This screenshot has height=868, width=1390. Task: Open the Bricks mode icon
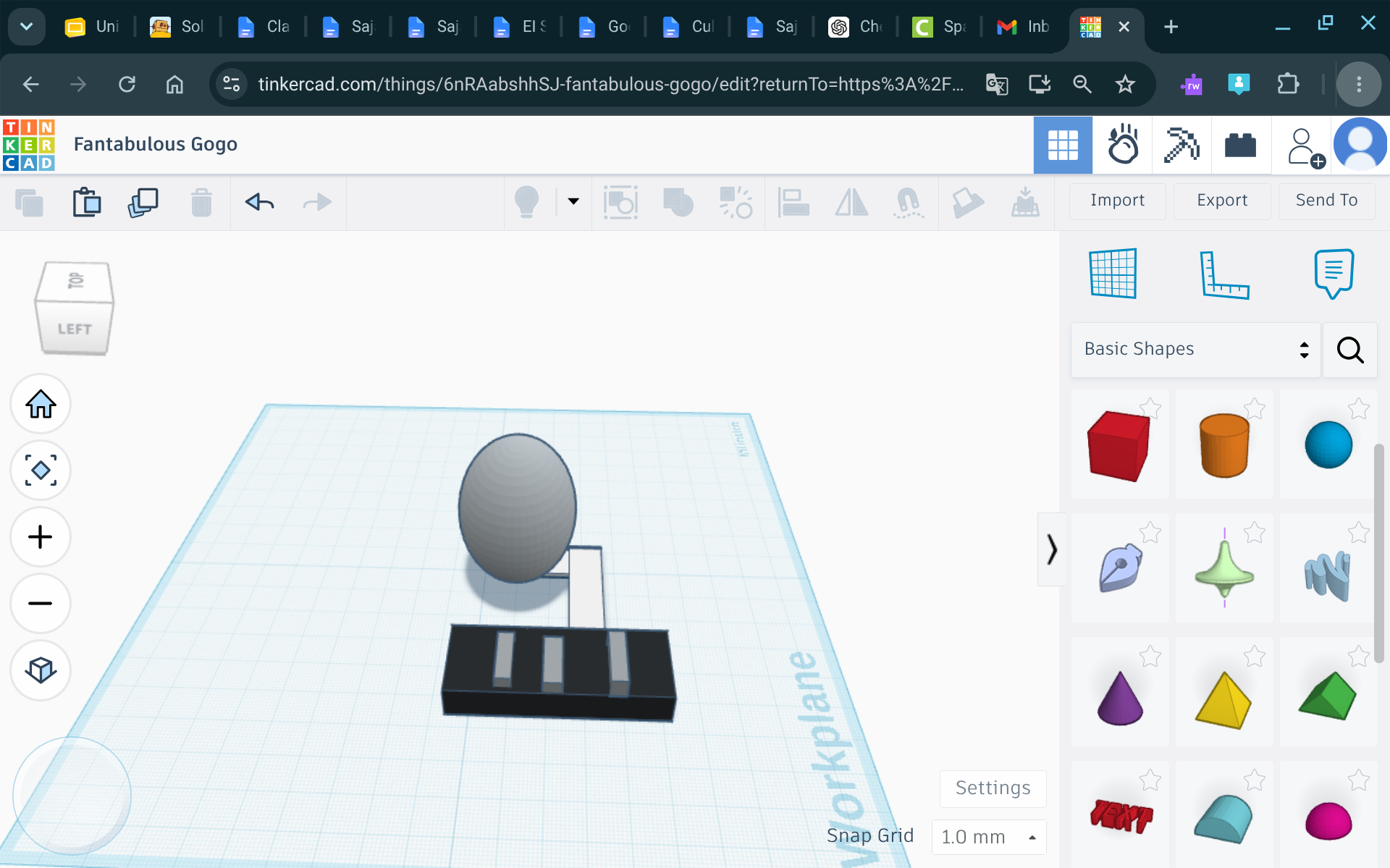(x=1240, y=146)
